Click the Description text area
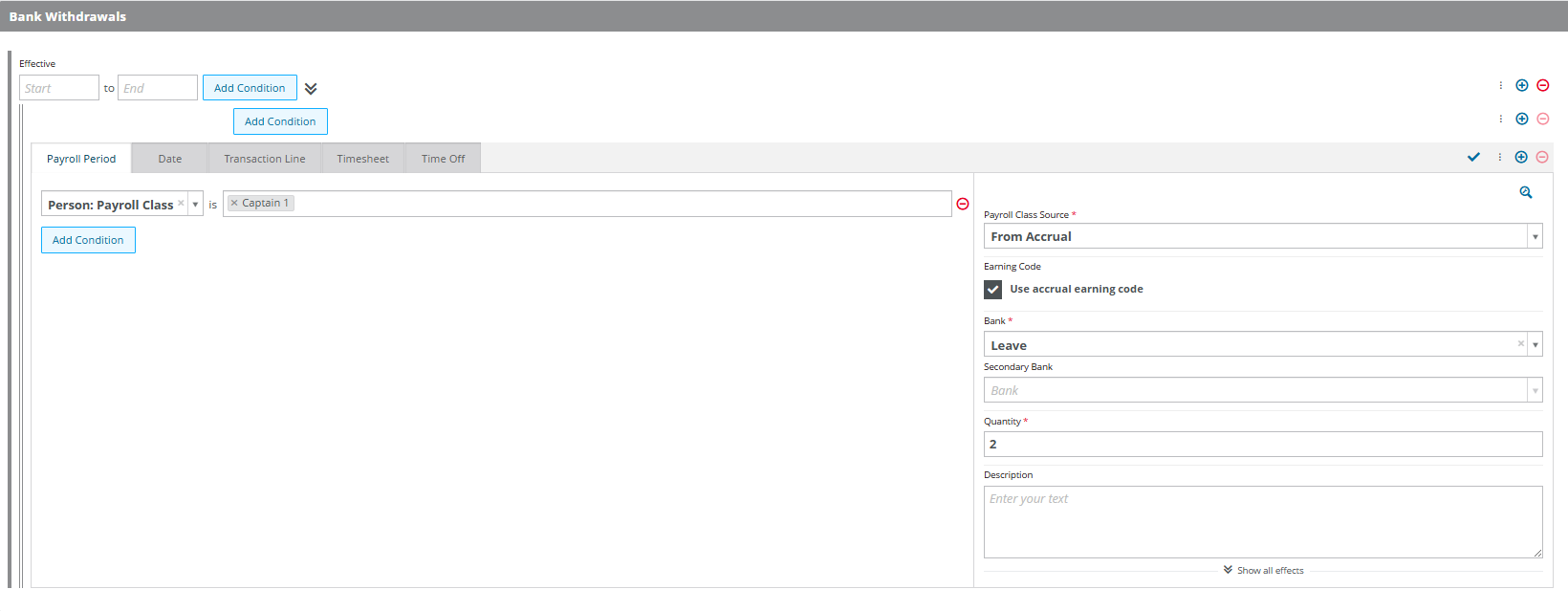This screenshot has height=611, width=1568. coord(1263,522)
